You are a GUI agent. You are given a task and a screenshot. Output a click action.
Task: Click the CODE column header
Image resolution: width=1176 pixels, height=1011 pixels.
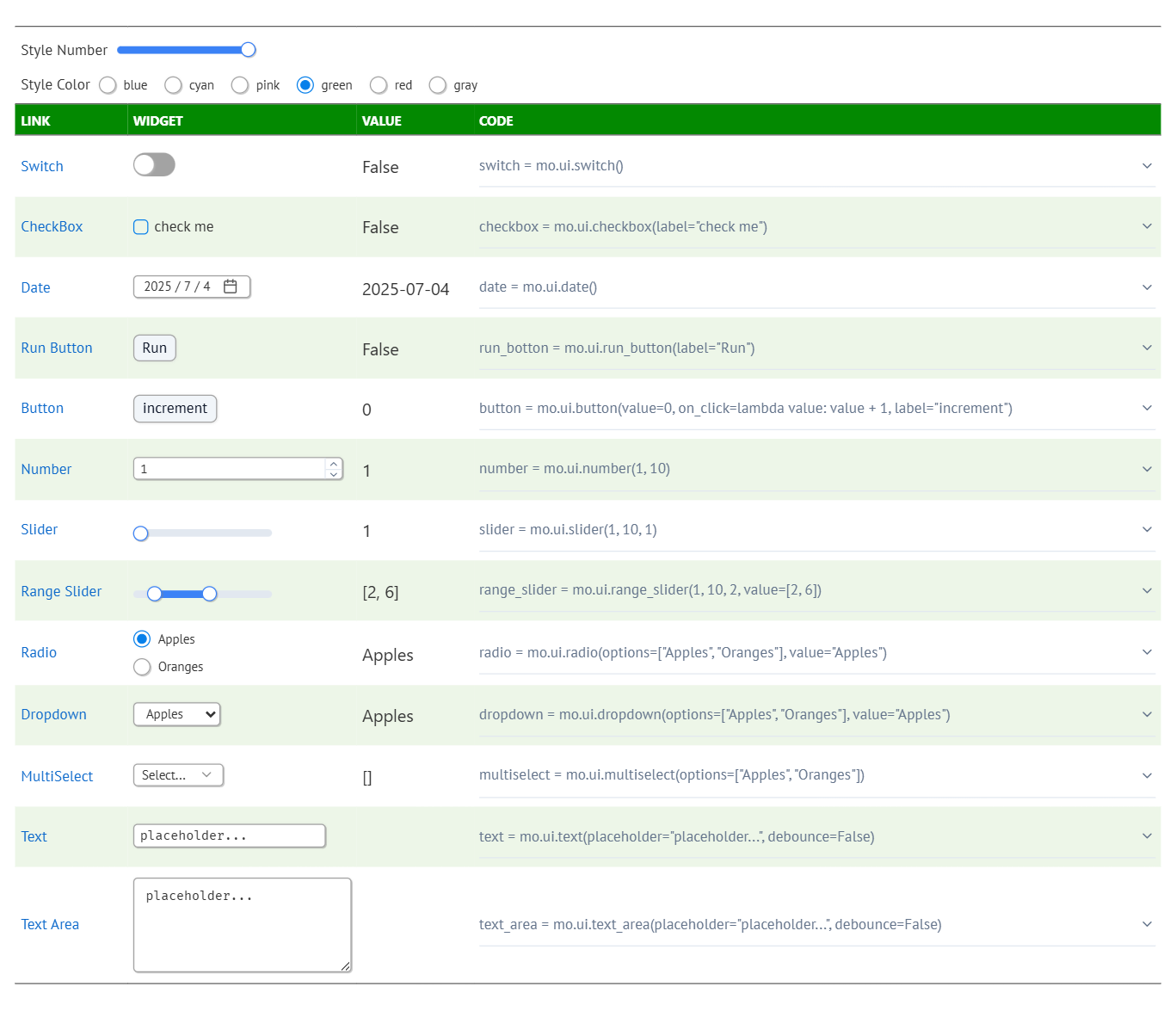pyautogui.click(x=496, y=121)
